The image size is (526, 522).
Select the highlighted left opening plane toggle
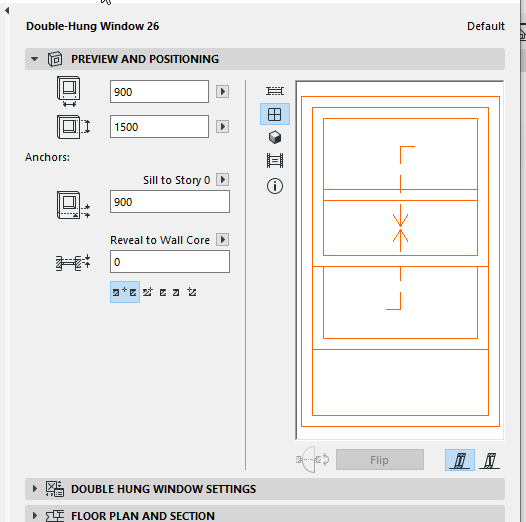[x=460, y=460]
